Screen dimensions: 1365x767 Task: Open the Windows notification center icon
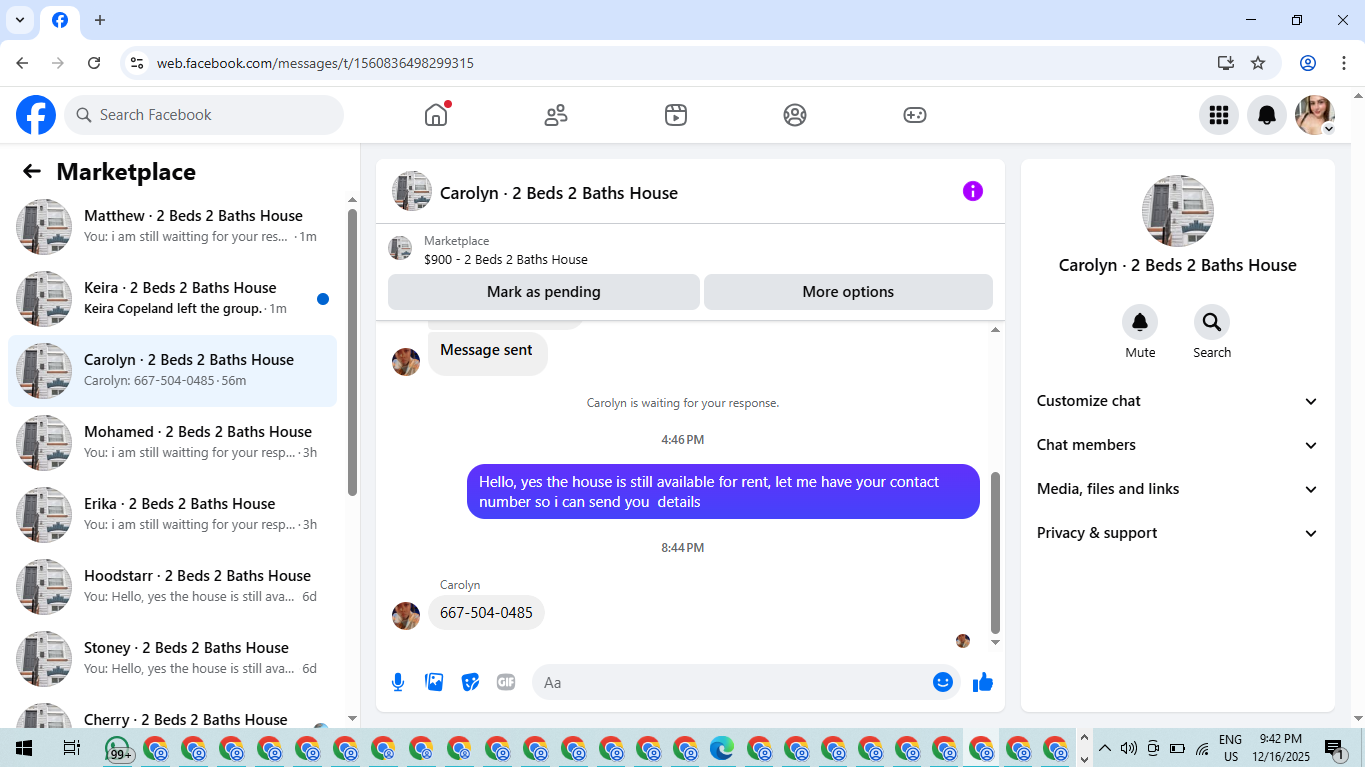(x=1334, y=748)
